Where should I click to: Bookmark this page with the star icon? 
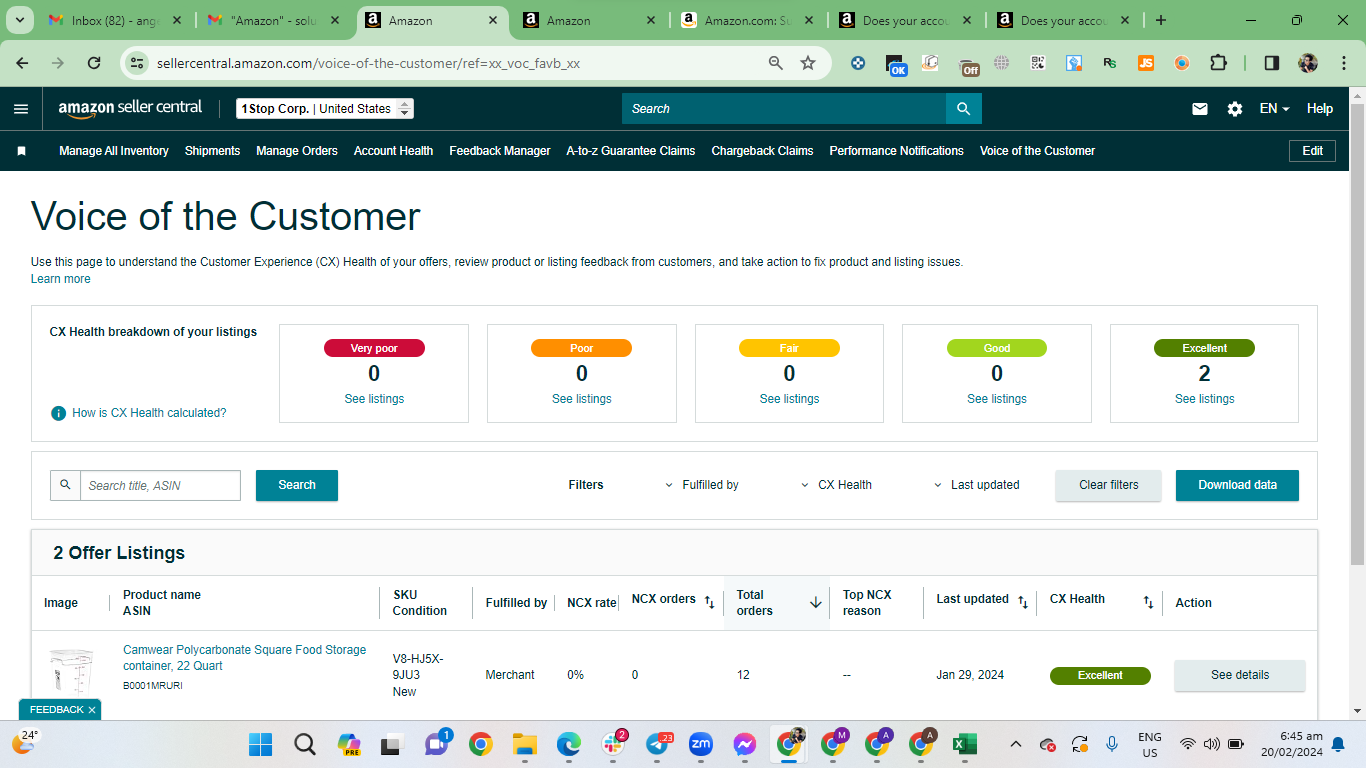[x=808, y=63]
